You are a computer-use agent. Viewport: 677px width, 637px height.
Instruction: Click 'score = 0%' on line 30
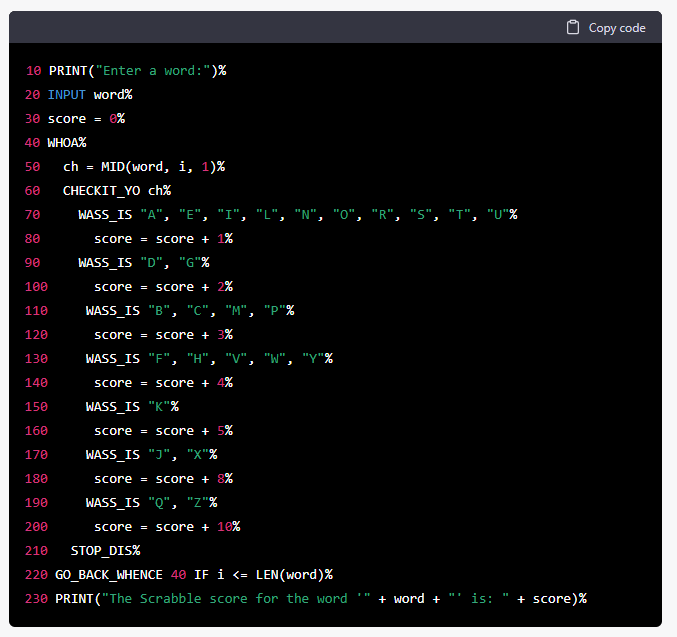pyautogui.click(x=86, y=119)
